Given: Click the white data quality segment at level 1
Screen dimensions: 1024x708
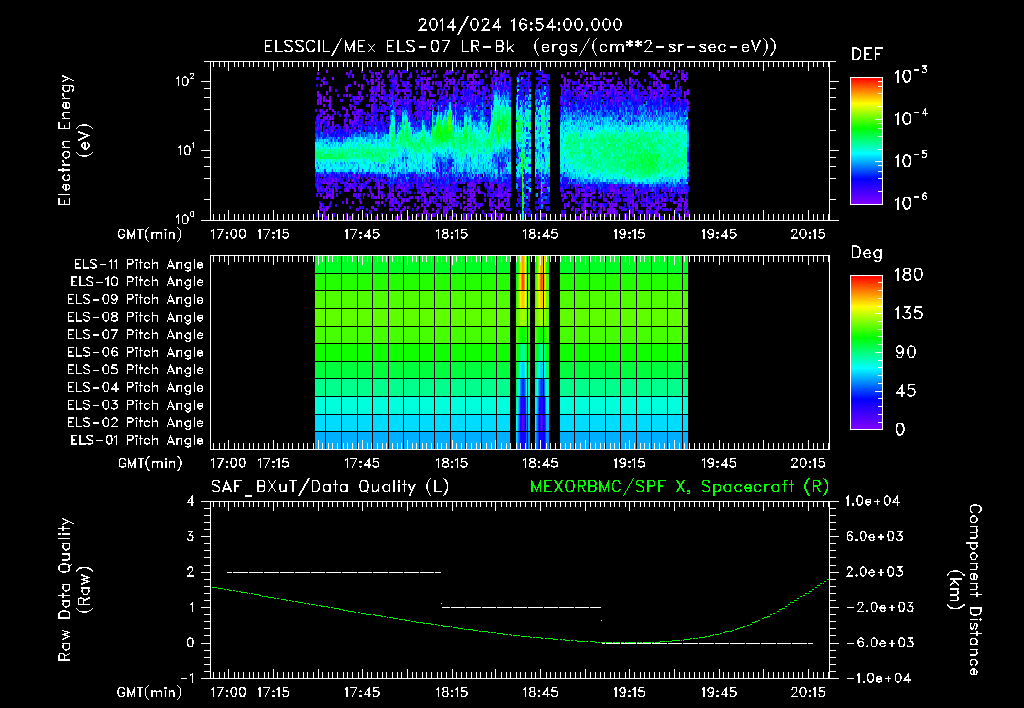Looking at the screenshot, I should (521, 607).
